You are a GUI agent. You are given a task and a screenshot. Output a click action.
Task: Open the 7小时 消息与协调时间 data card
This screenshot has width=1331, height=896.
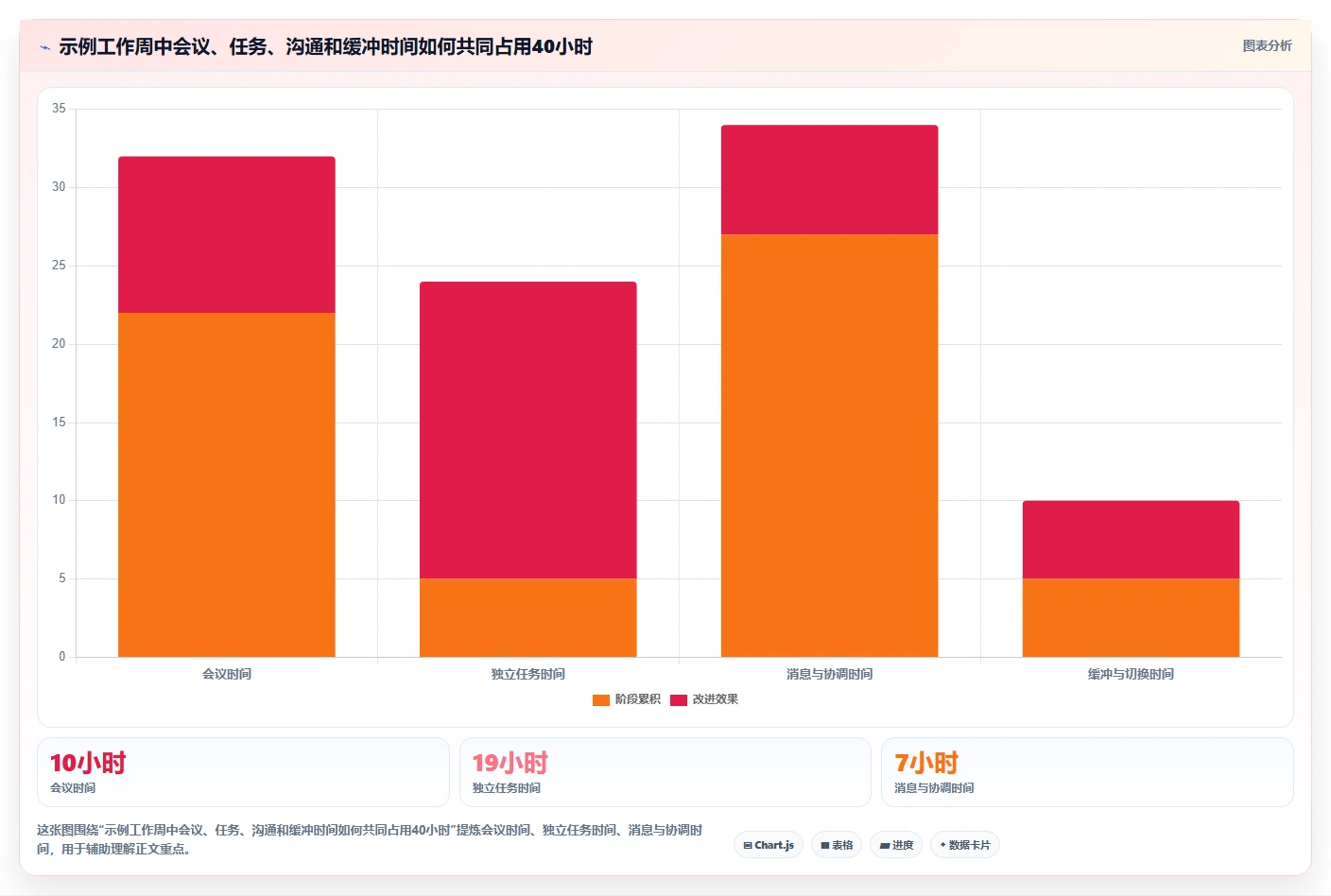tap(1087, 772)
